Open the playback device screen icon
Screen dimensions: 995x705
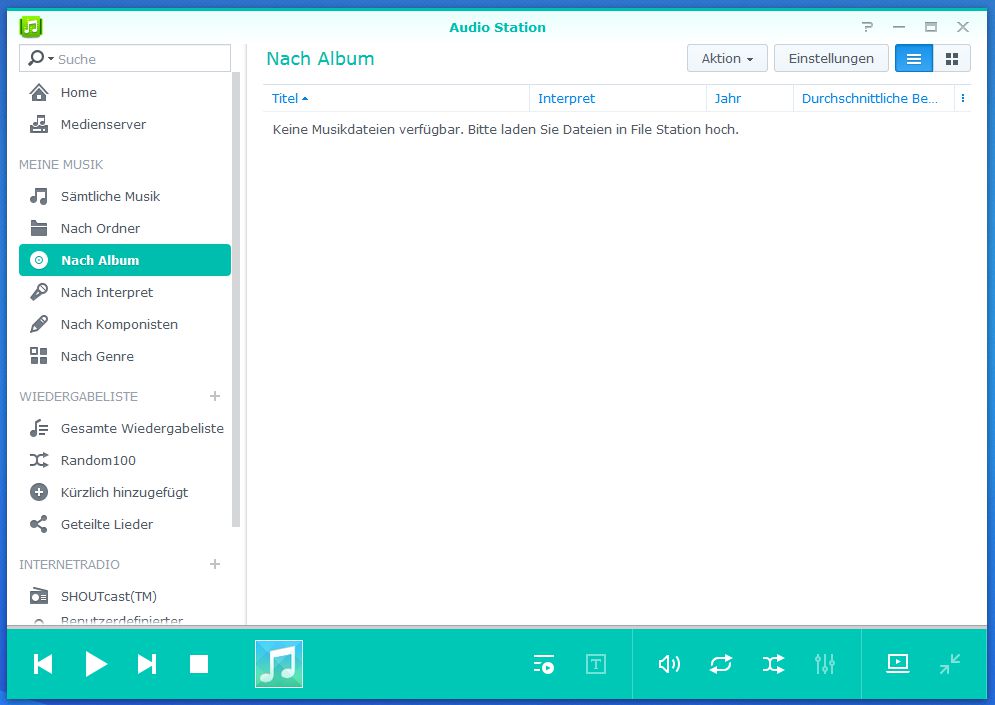[x=897, y=664]
